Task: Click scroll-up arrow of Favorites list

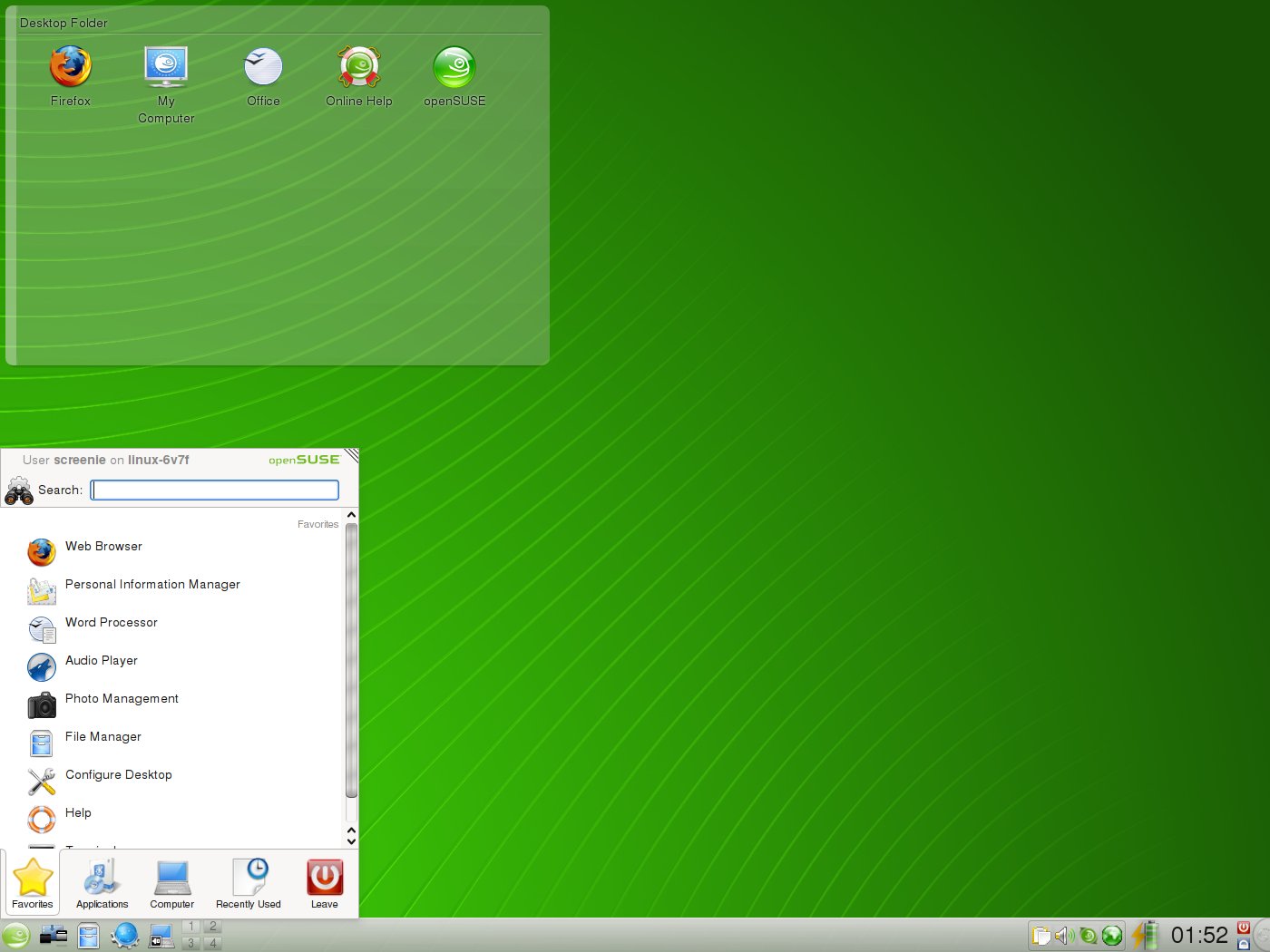Action: [351, 515]
